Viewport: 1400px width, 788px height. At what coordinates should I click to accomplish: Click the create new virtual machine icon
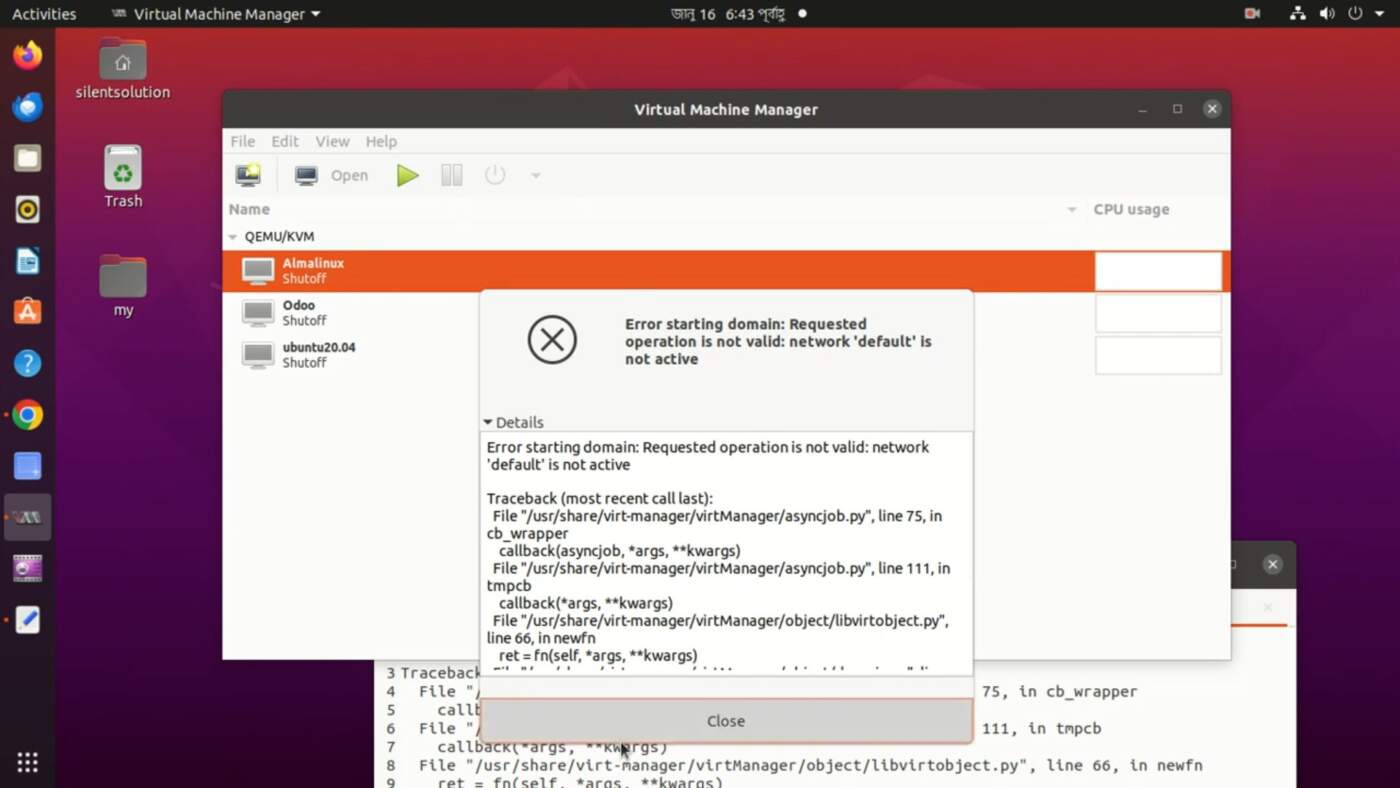pyautogui.click(x=248, y=175)
